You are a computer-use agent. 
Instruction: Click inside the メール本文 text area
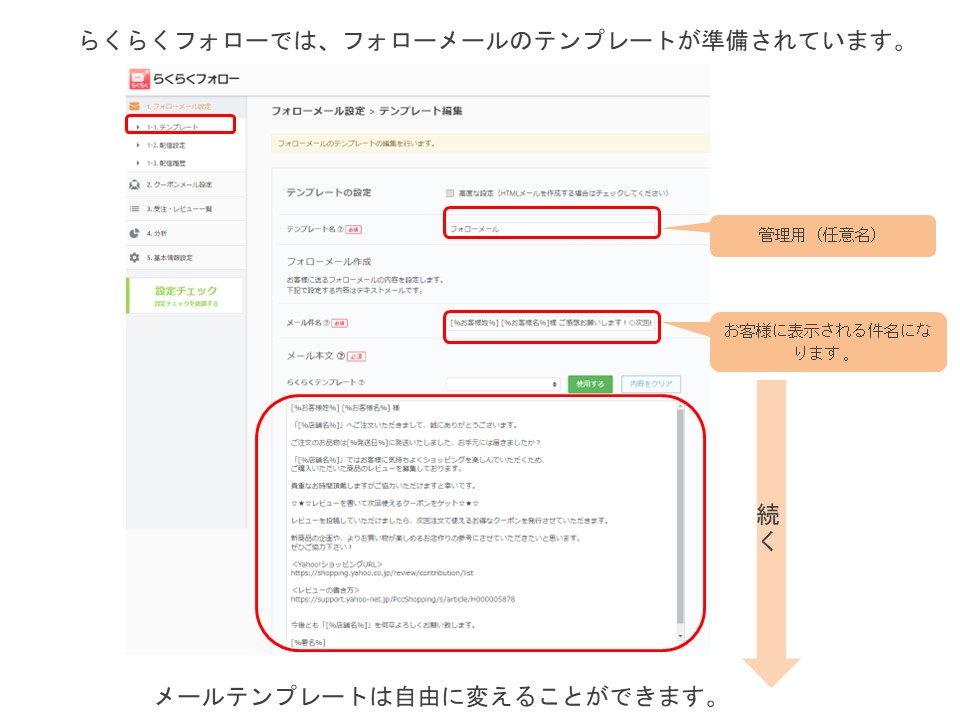tap(481, 523)
